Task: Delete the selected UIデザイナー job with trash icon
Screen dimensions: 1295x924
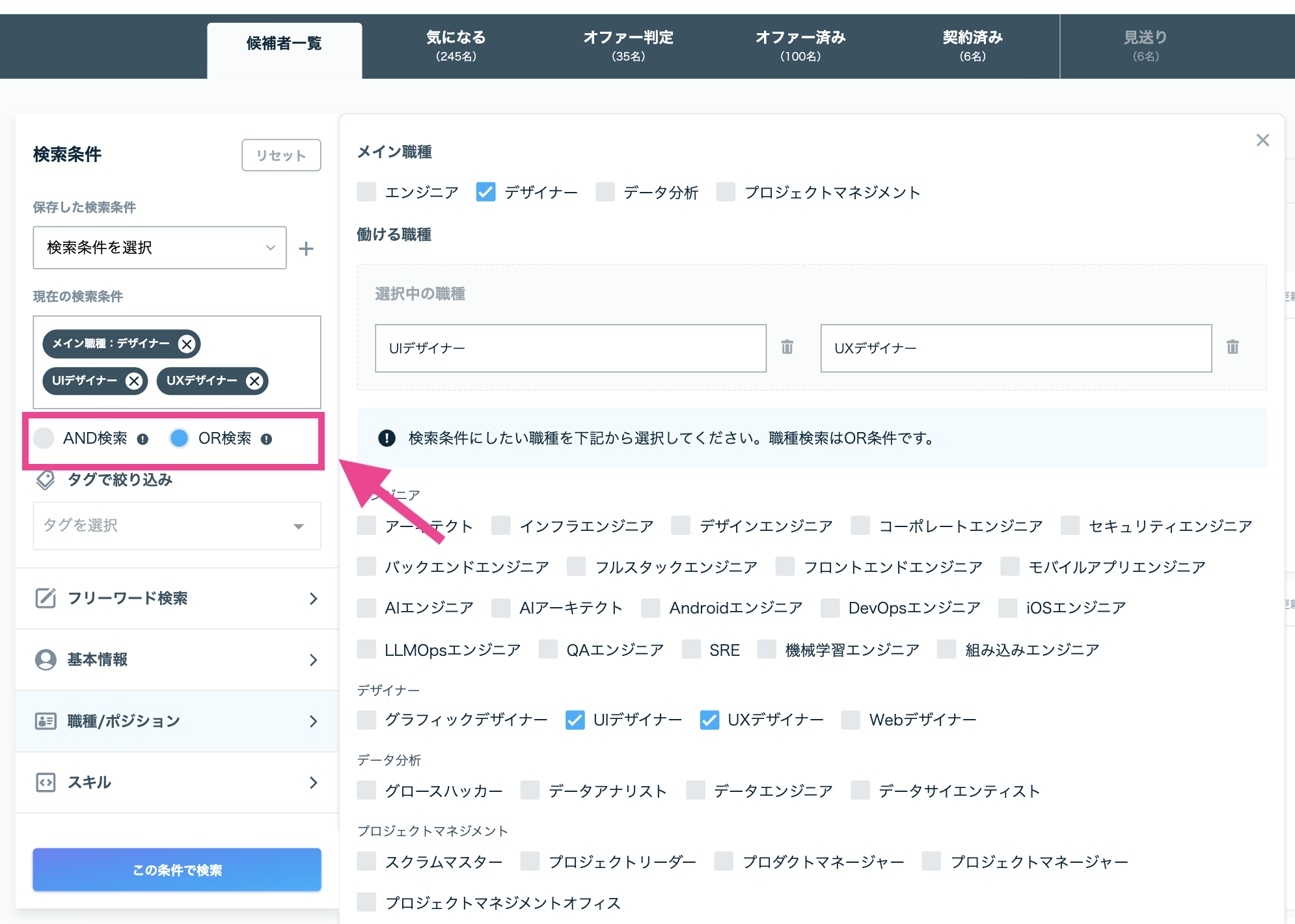Action: tap(787, 347)
